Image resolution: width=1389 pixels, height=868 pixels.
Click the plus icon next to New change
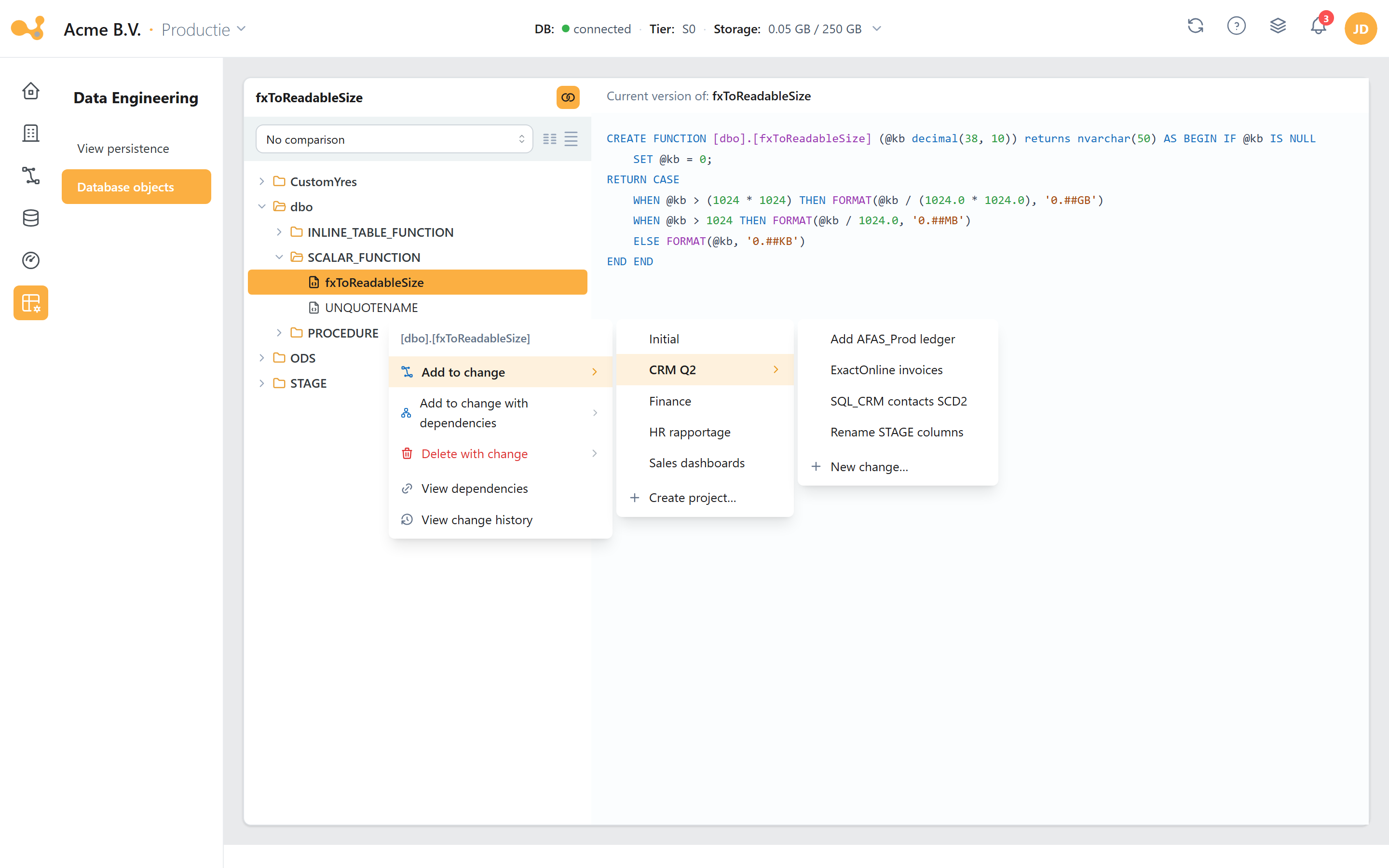coord(816,467)
